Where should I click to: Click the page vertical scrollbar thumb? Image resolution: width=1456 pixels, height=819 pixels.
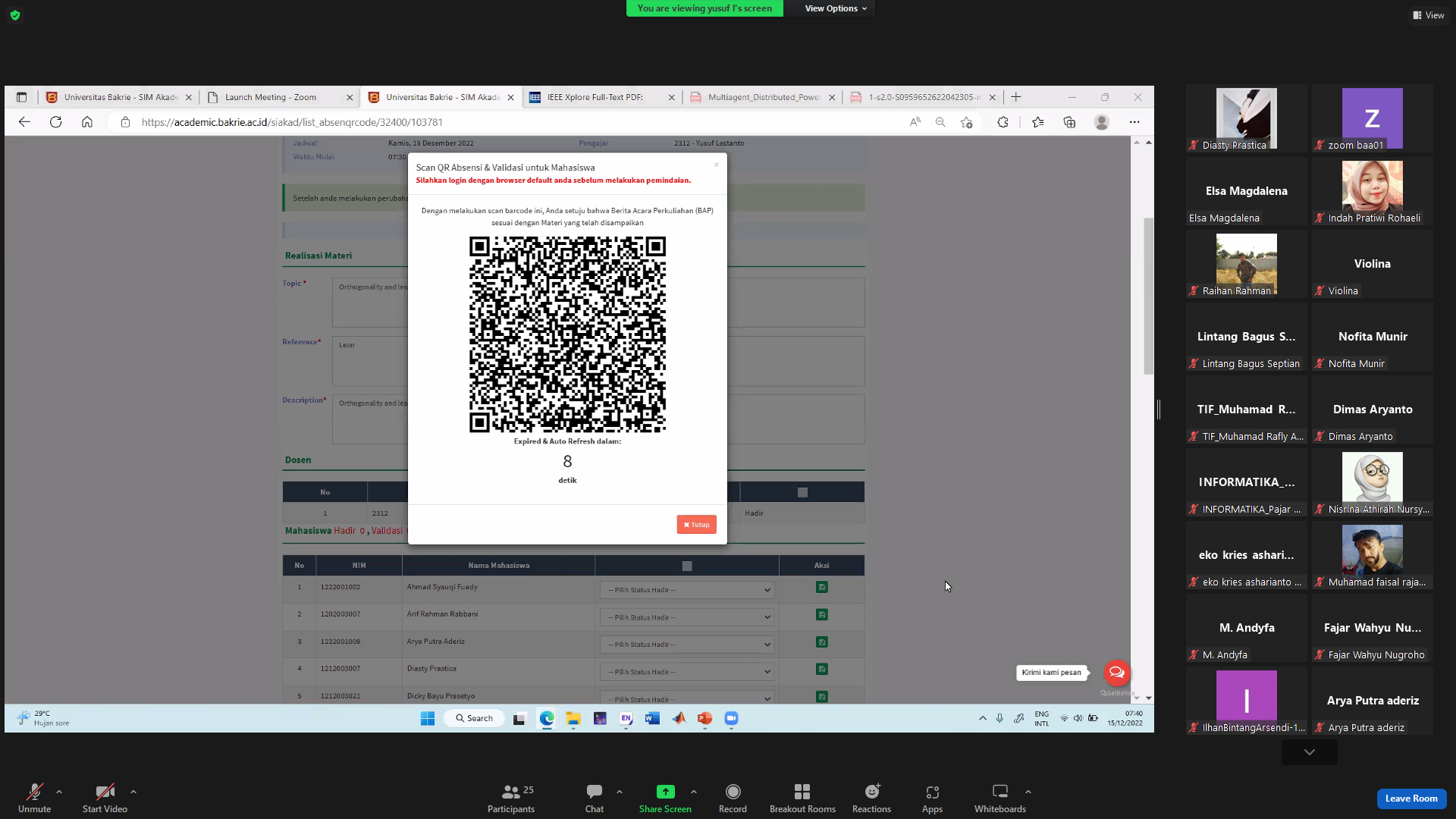[1148, 296]
